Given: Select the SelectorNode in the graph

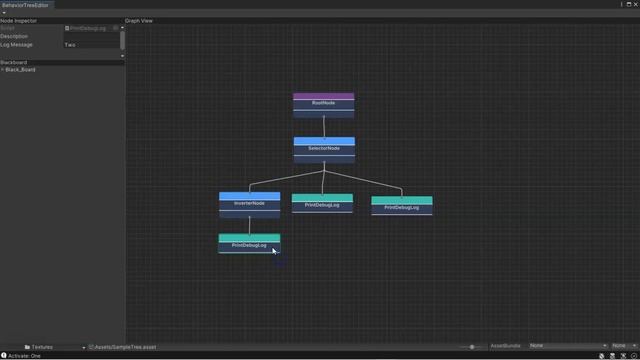Looking at the screenshot, I should click(324, 150).
